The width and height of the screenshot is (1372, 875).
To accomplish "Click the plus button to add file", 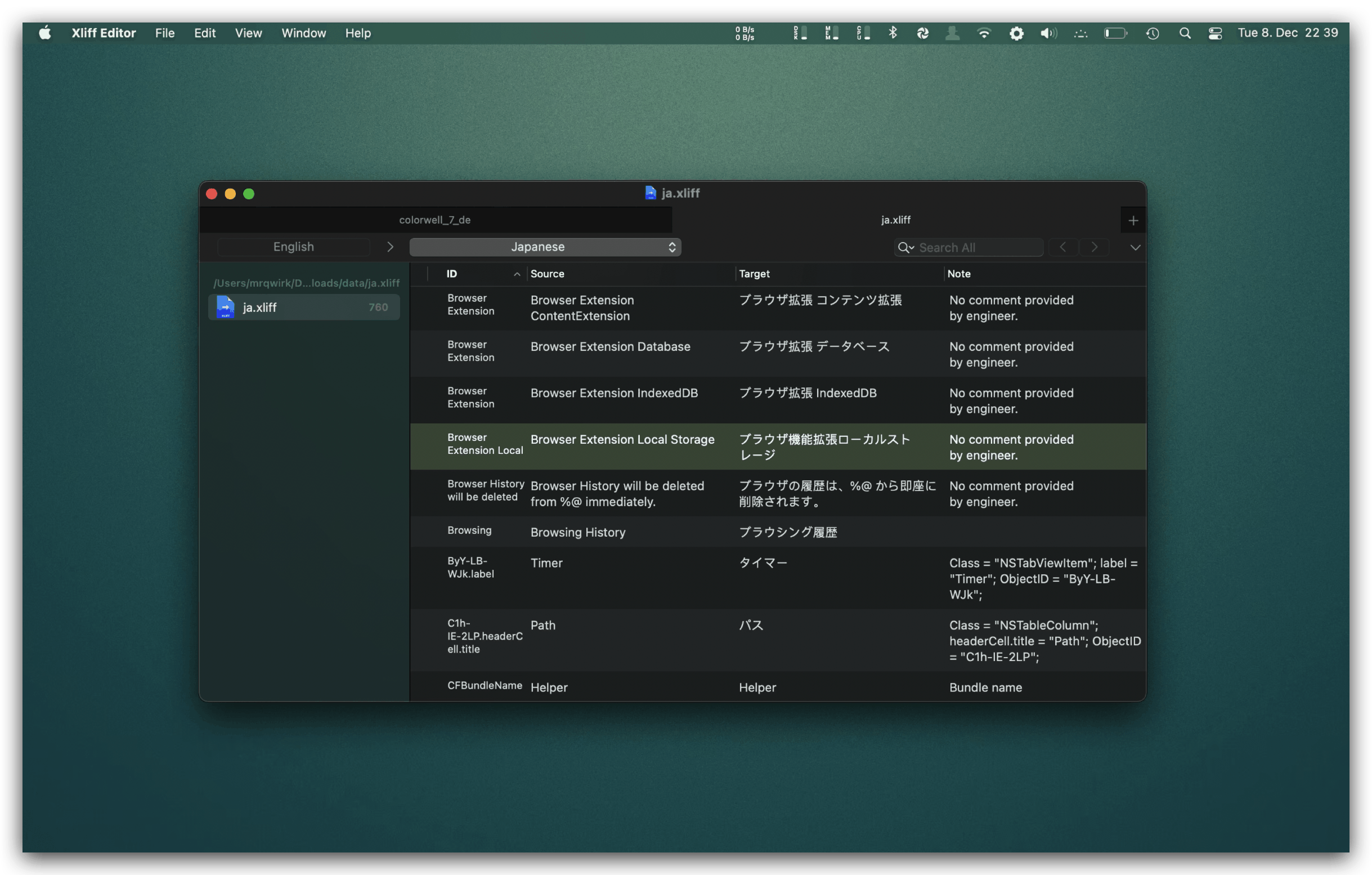I will pos(1133,220).
